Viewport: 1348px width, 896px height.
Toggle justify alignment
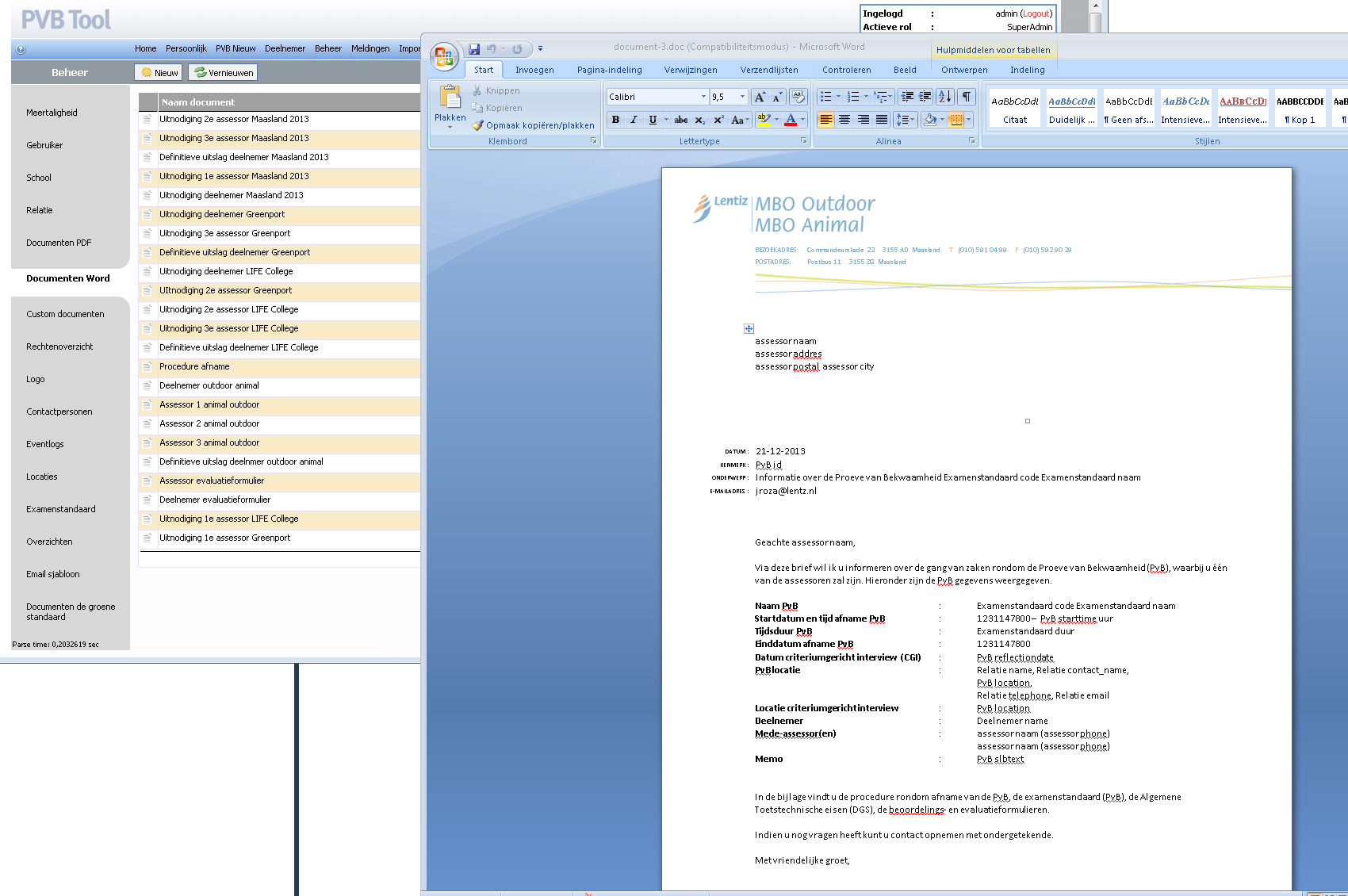click(881, 120)
